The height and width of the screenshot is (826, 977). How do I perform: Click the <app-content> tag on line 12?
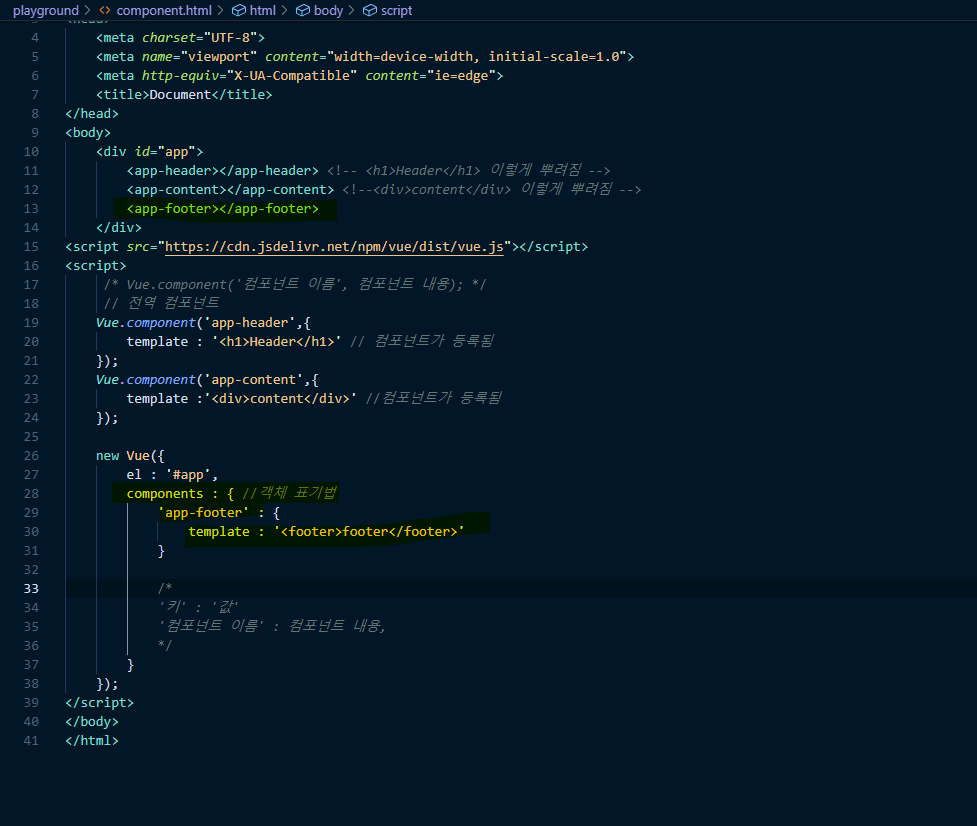click(230, 190)
